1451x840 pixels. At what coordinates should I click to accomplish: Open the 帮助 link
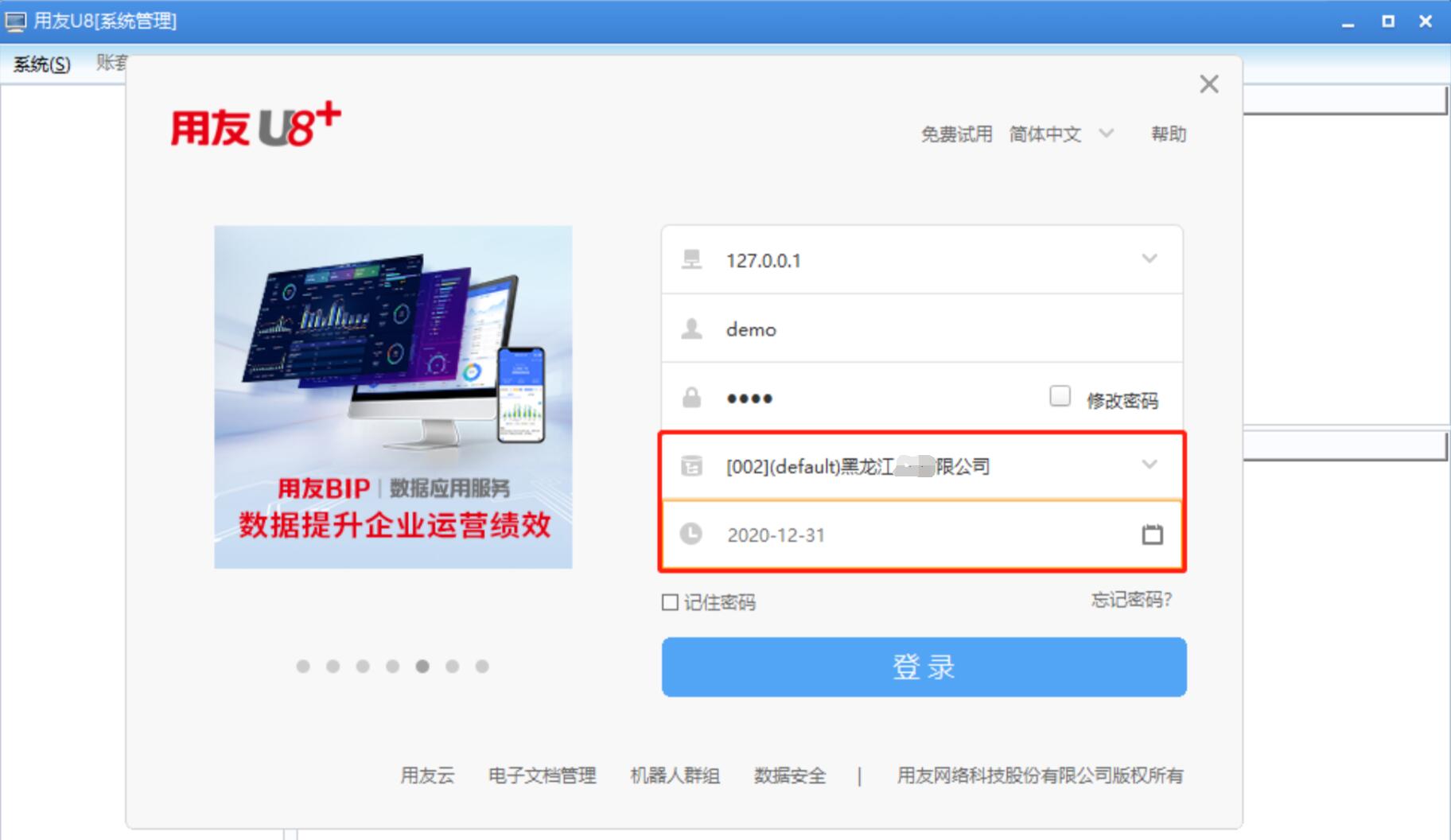[x=1169, y=134]
